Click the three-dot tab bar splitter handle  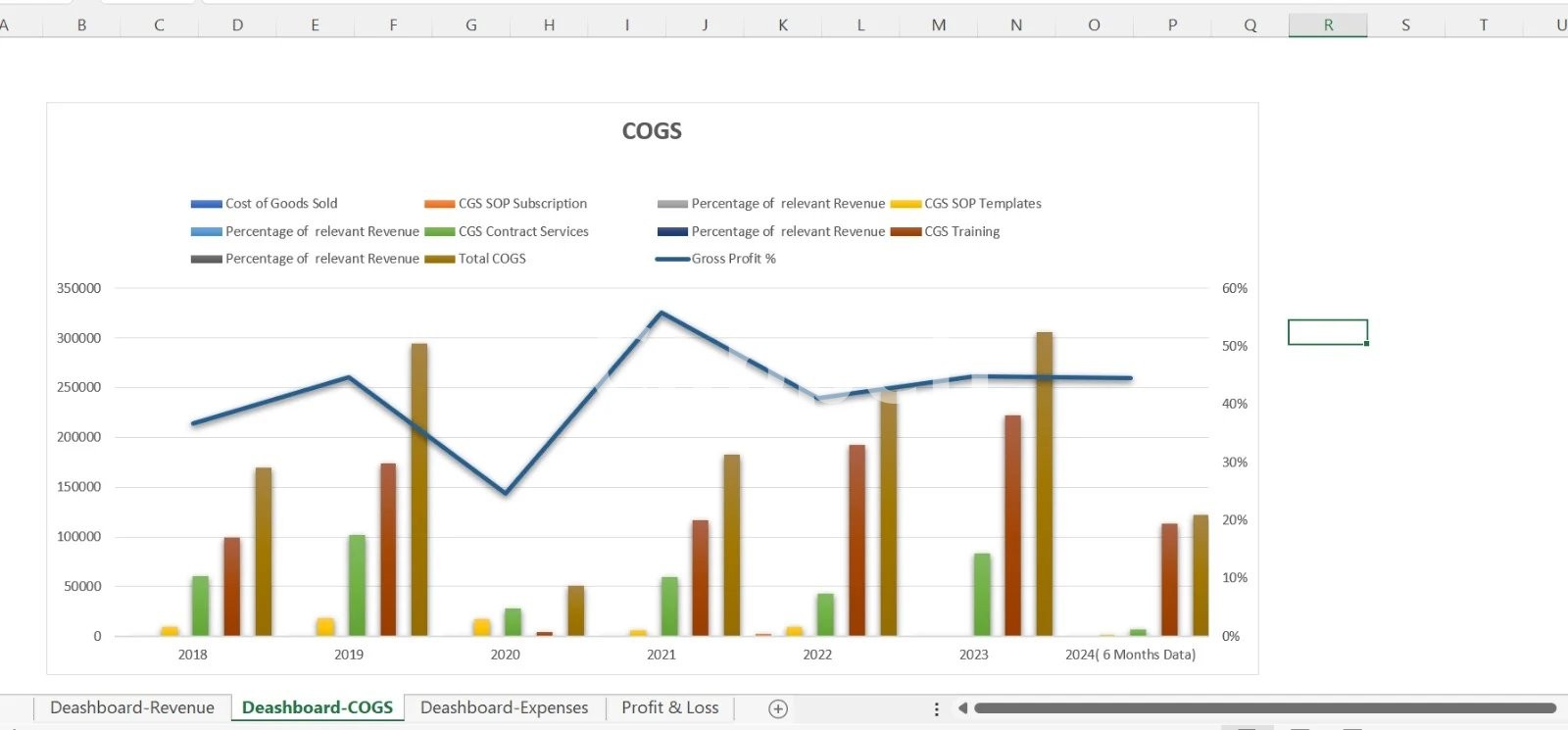point(936,708)
